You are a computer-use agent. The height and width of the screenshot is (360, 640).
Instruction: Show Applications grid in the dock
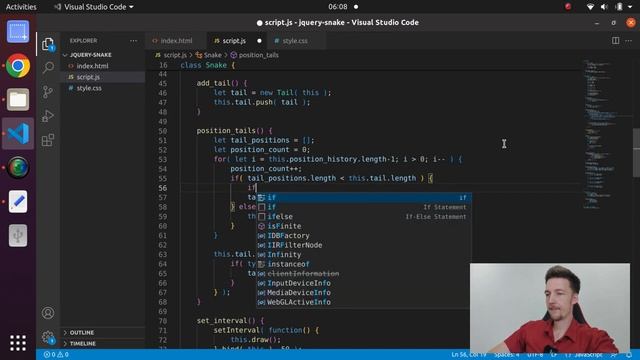(18, 343)
